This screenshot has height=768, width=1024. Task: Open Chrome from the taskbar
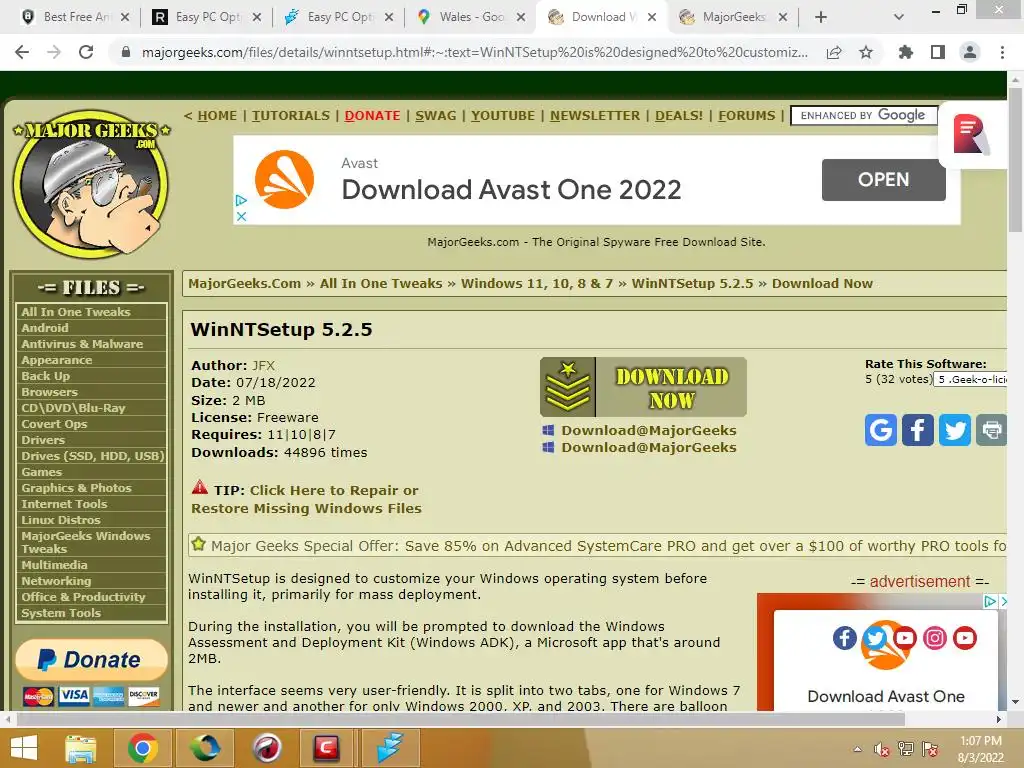coord(142,748)
